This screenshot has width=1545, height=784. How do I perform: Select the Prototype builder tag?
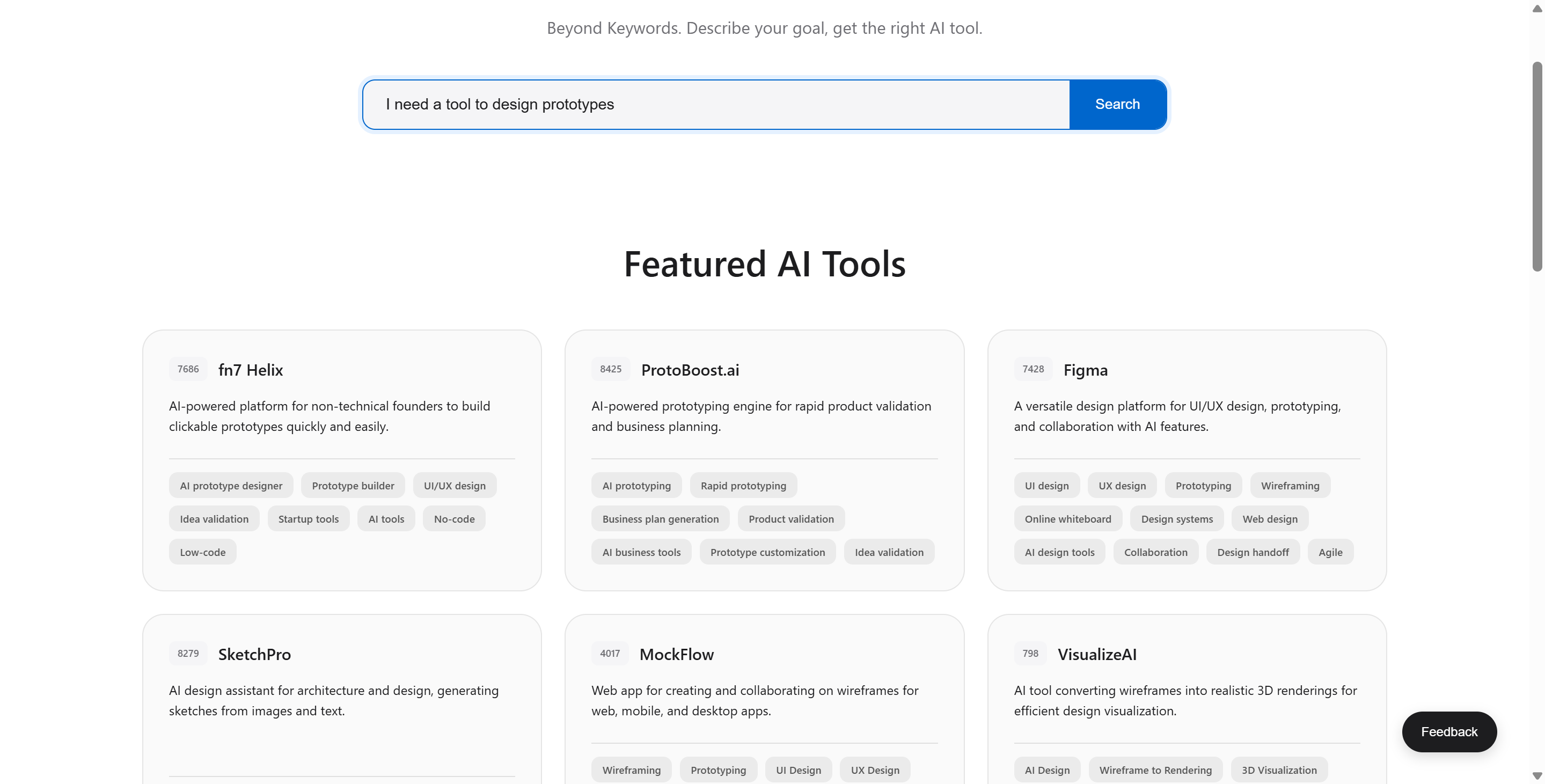(353, 485)
